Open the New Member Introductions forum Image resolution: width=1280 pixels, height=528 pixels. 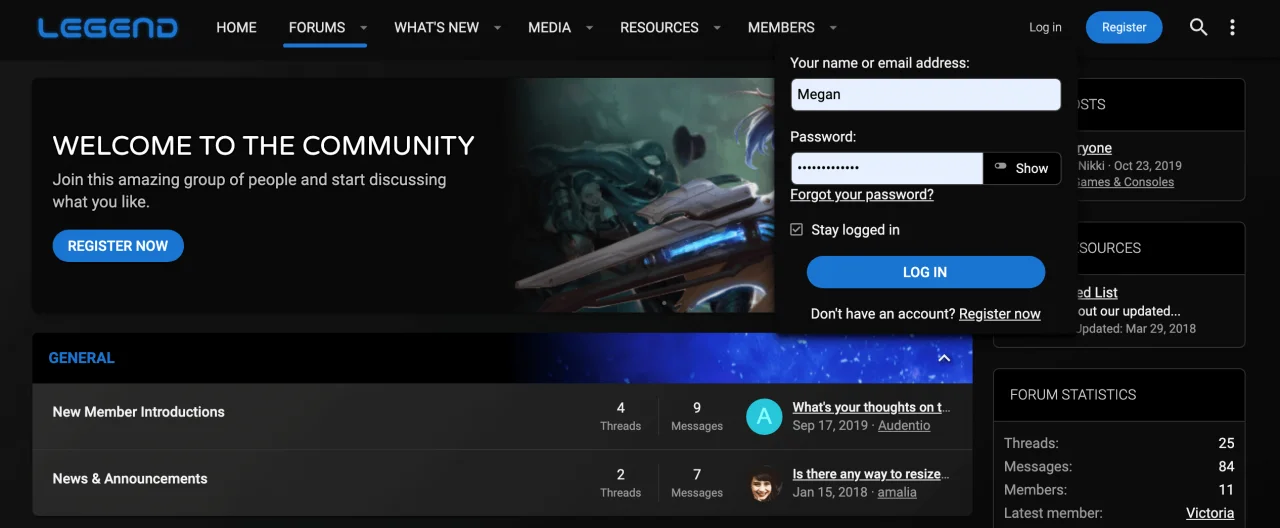click(139, 412)
